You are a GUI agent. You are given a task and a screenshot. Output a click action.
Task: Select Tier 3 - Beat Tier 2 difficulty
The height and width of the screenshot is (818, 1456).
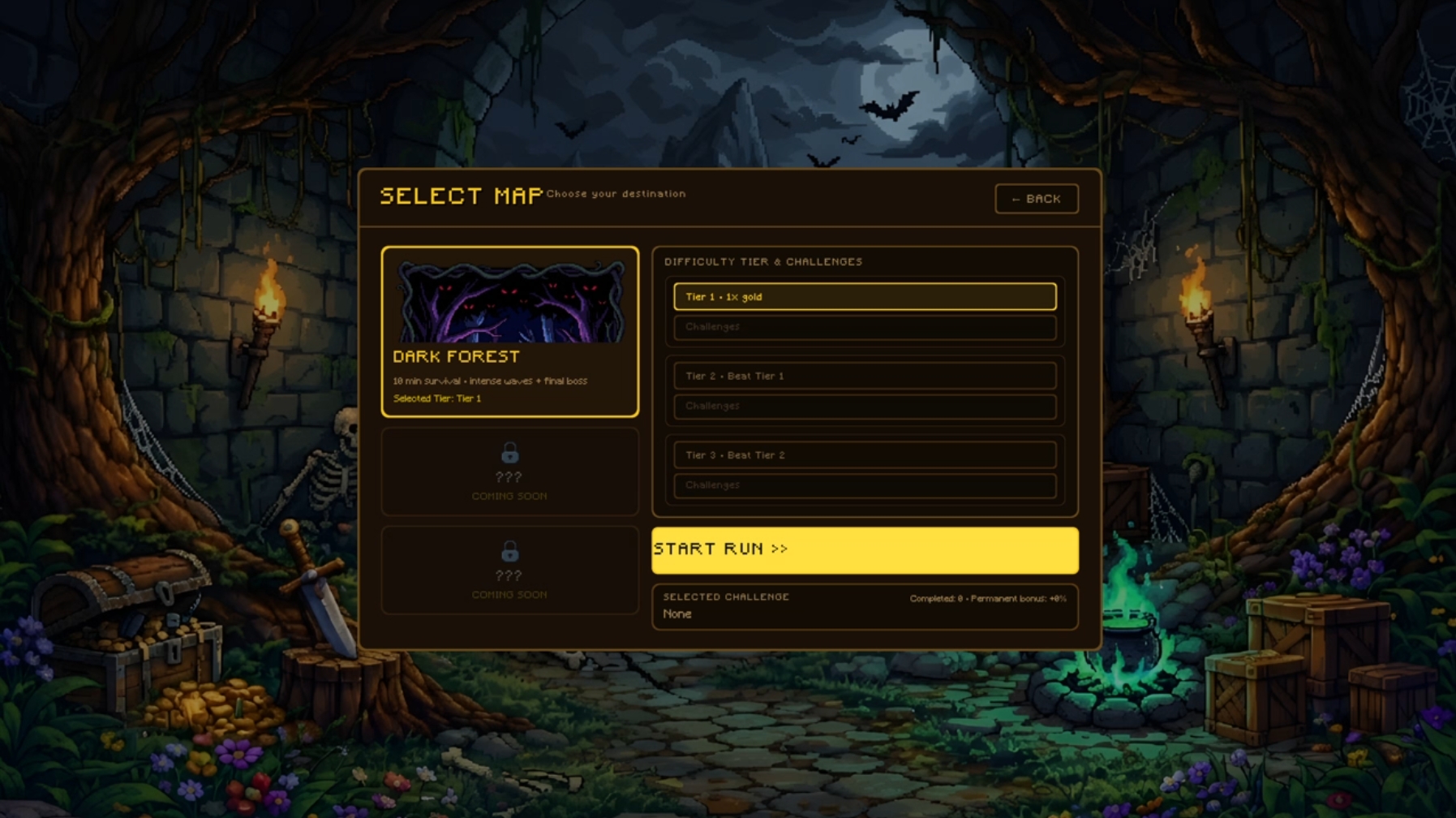[865, 455]
